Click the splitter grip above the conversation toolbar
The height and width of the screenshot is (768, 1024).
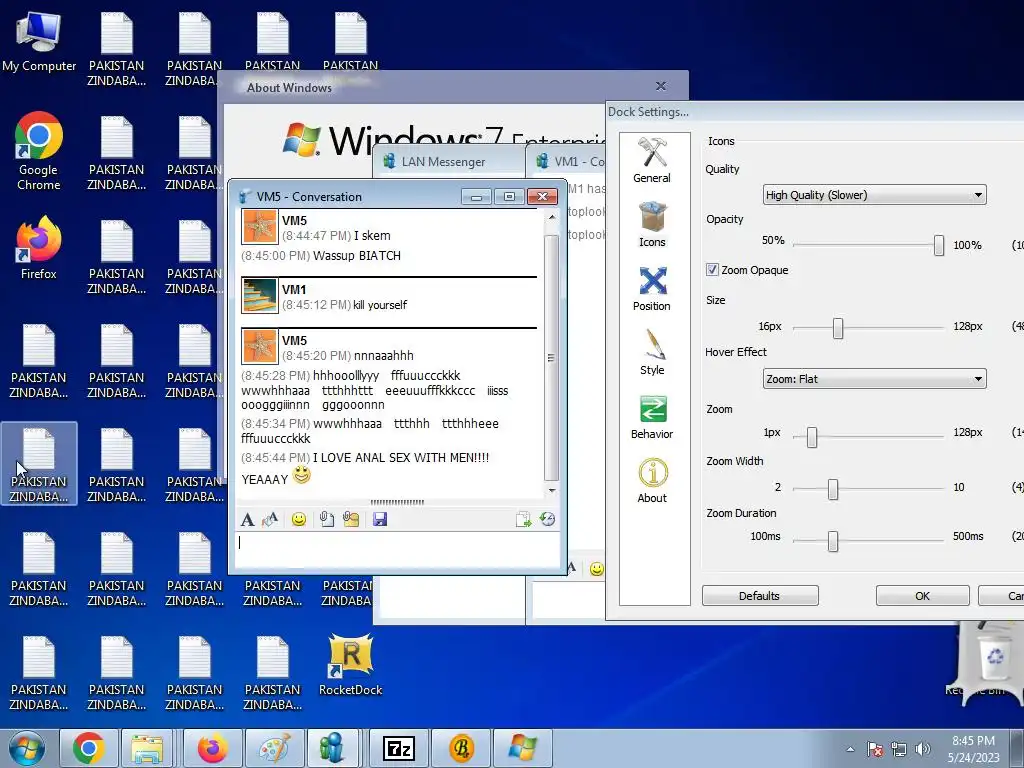pyautogui.click(x=397, y=502)
